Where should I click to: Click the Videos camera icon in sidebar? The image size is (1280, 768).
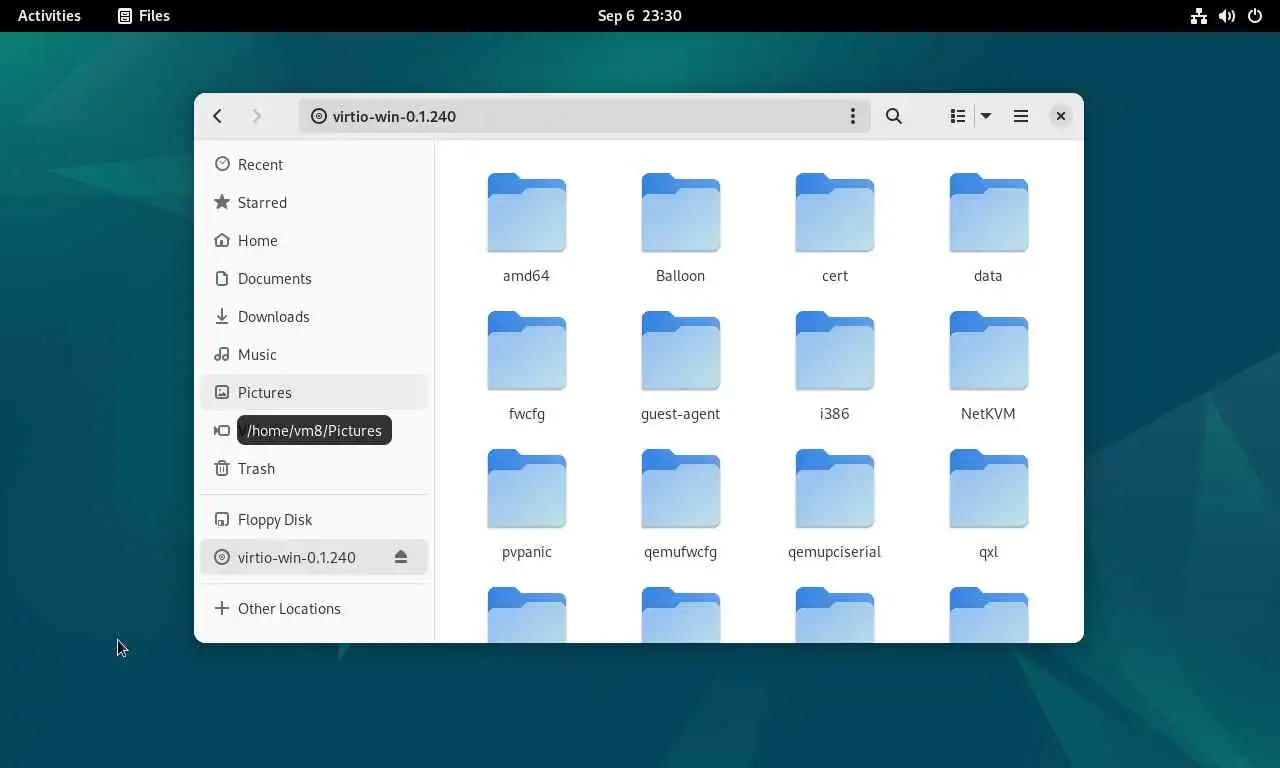[222, 430]
